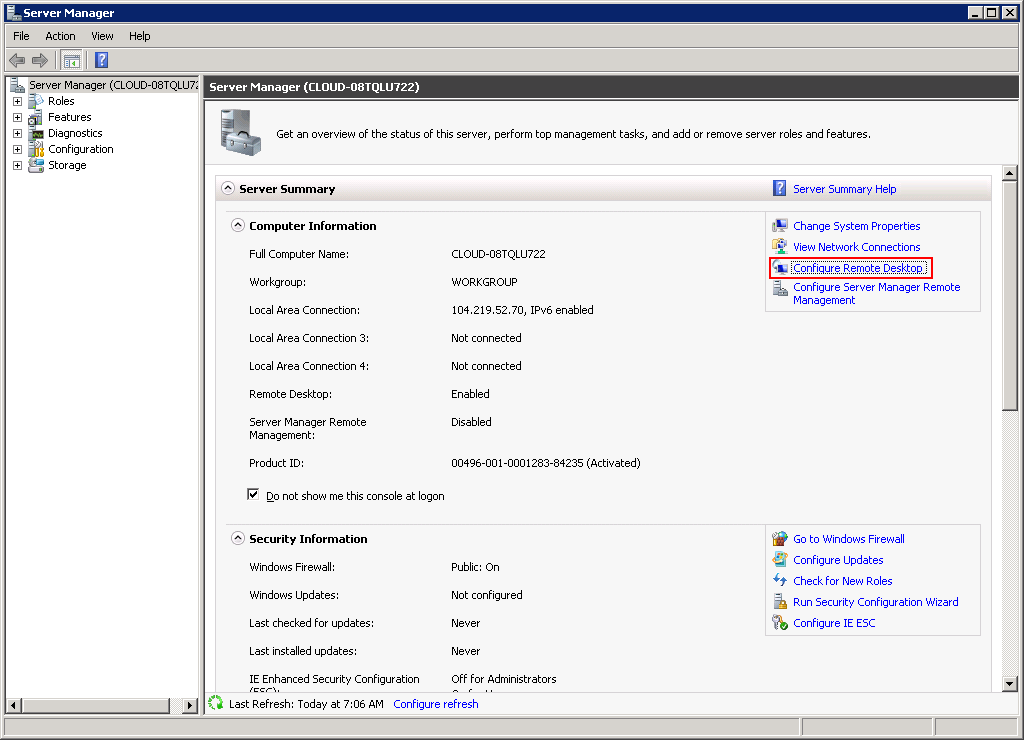Click Check for New Roles link
1024x740 pixels.
(842, 581)
